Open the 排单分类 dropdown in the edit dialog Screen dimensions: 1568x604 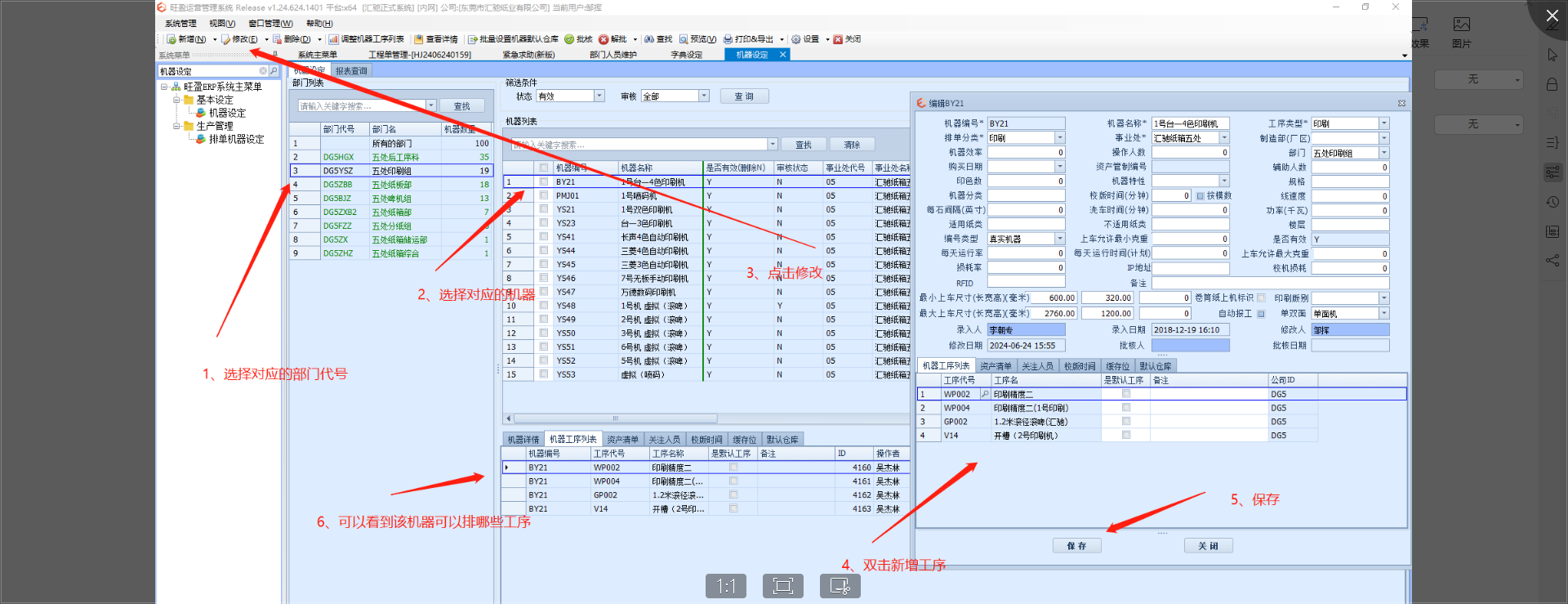[1060, 138]
